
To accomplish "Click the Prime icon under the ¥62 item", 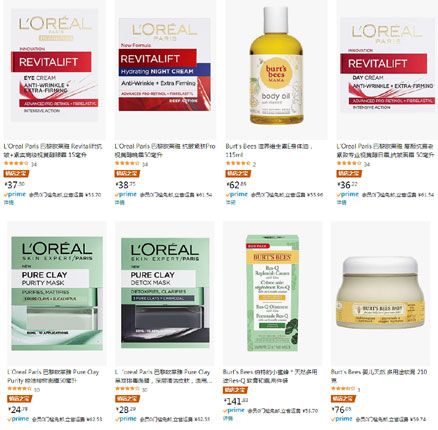I will (237, 194).
